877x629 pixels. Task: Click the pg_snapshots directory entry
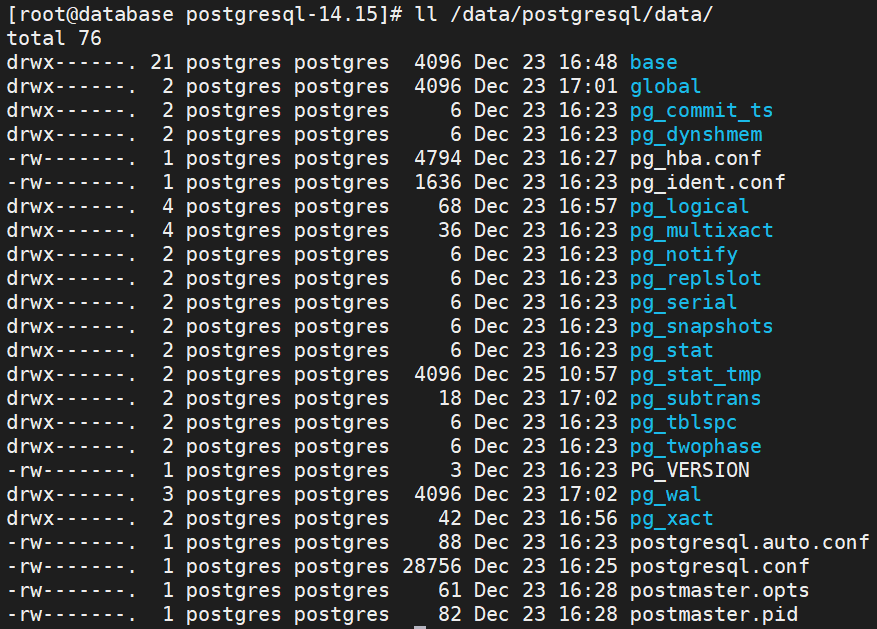tap(701, 326)
